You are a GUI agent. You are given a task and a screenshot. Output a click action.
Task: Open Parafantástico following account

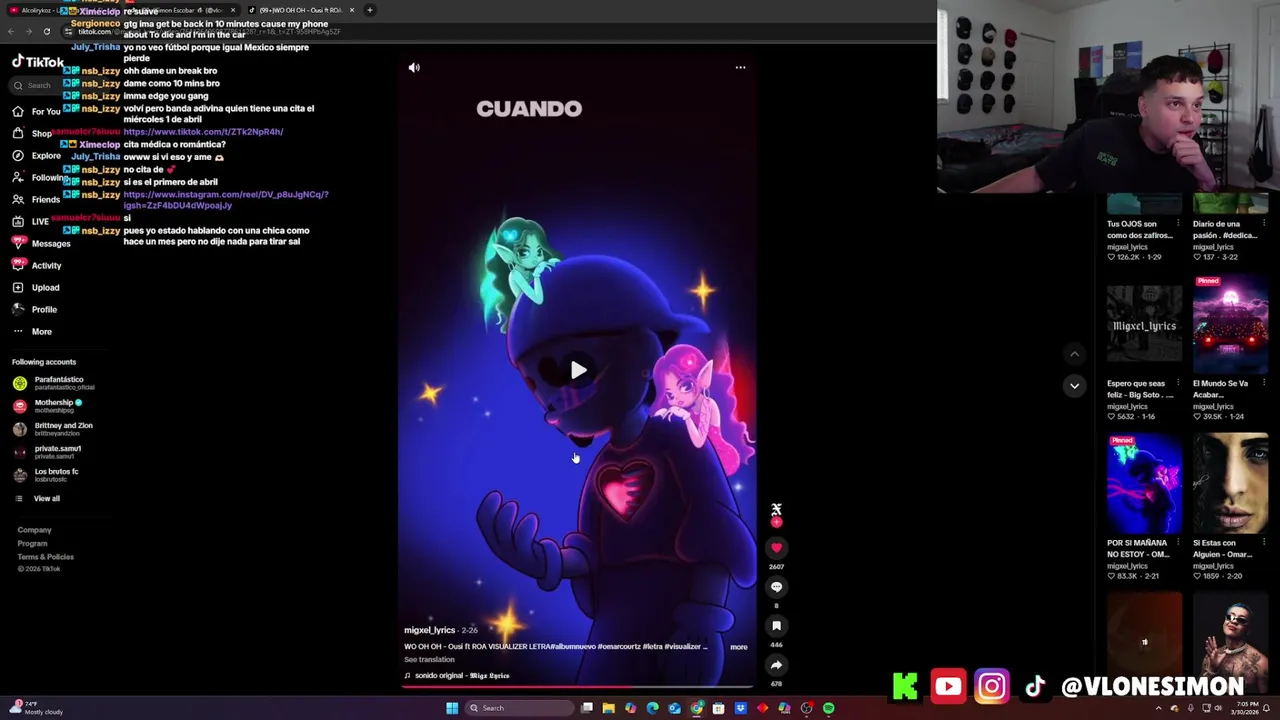(x=54, y=383)
